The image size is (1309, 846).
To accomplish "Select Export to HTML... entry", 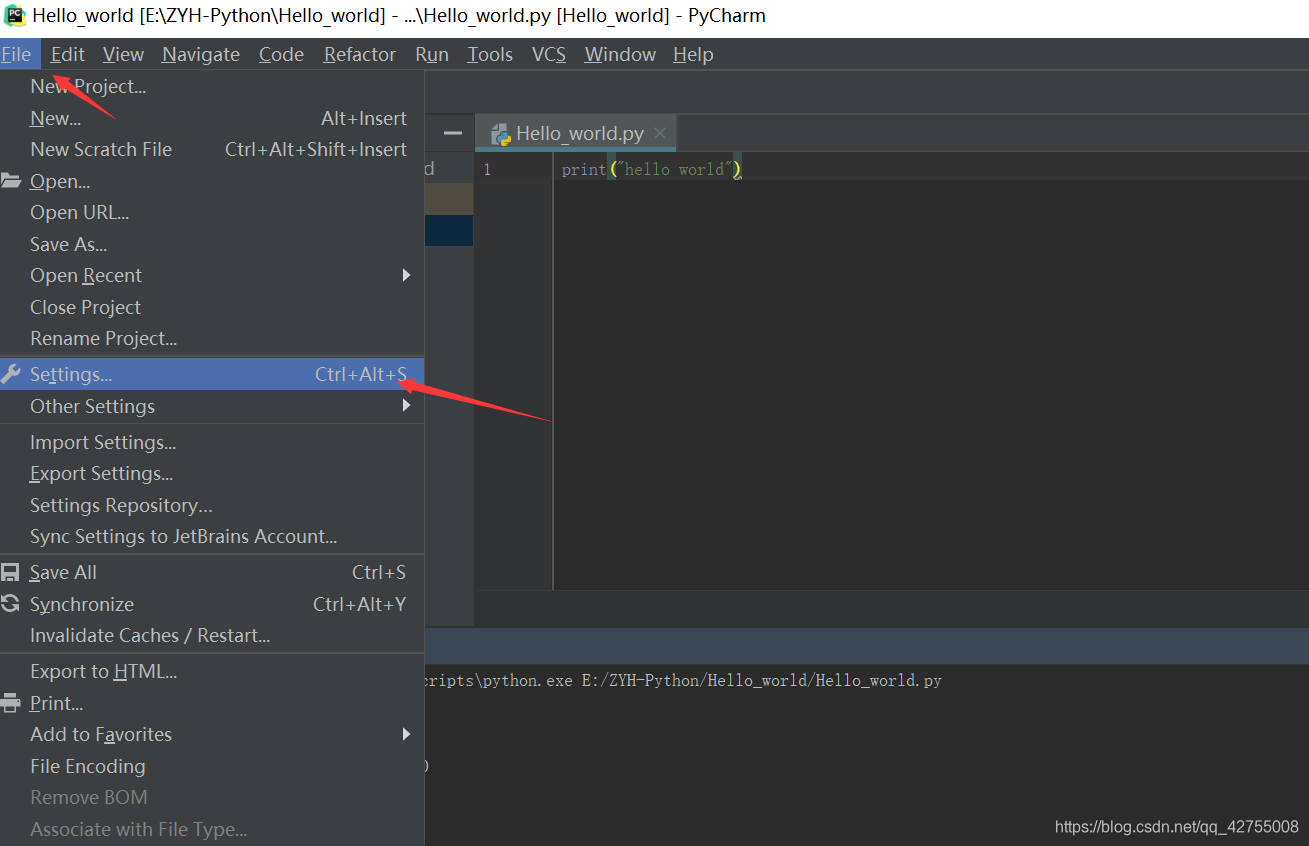I will 212,671.
